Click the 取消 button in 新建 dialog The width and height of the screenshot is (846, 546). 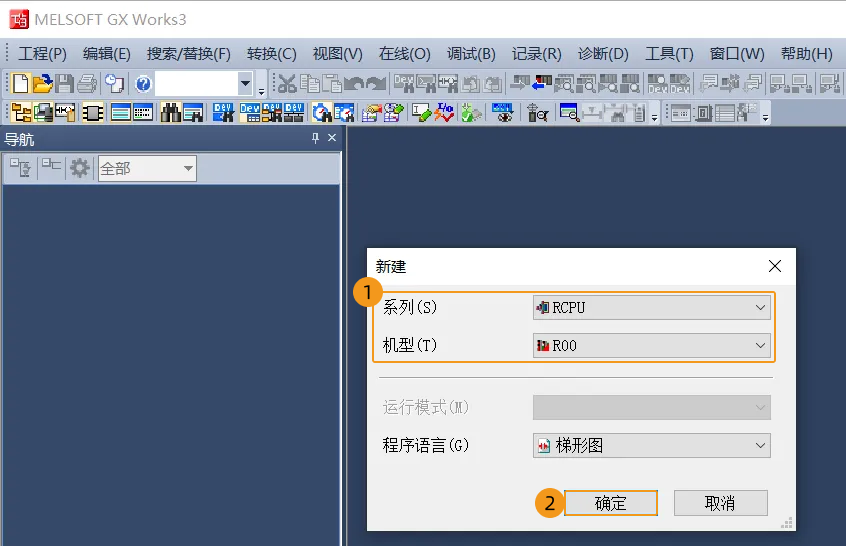[x=720, y=503]
